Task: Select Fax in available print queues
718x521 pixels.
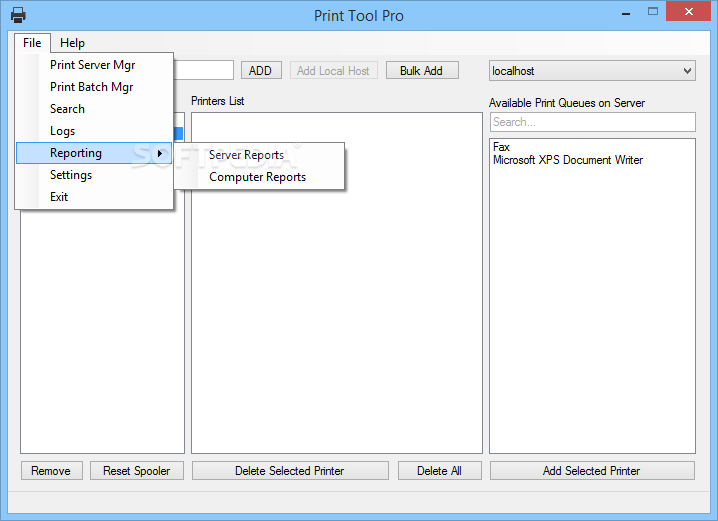Action: point(592,147)
